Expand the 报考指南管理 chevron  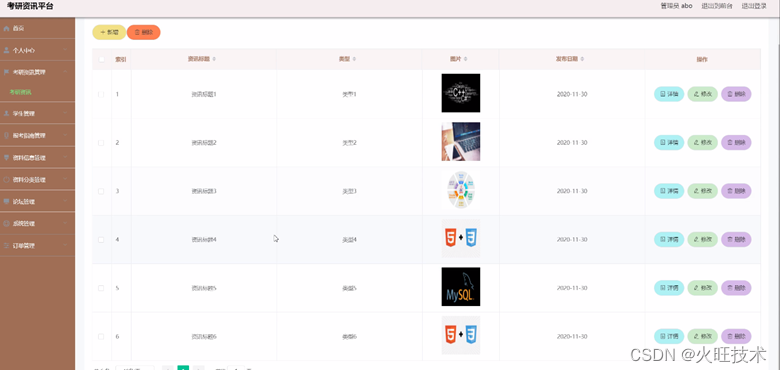pyautogui.click(x=65, y=136)
